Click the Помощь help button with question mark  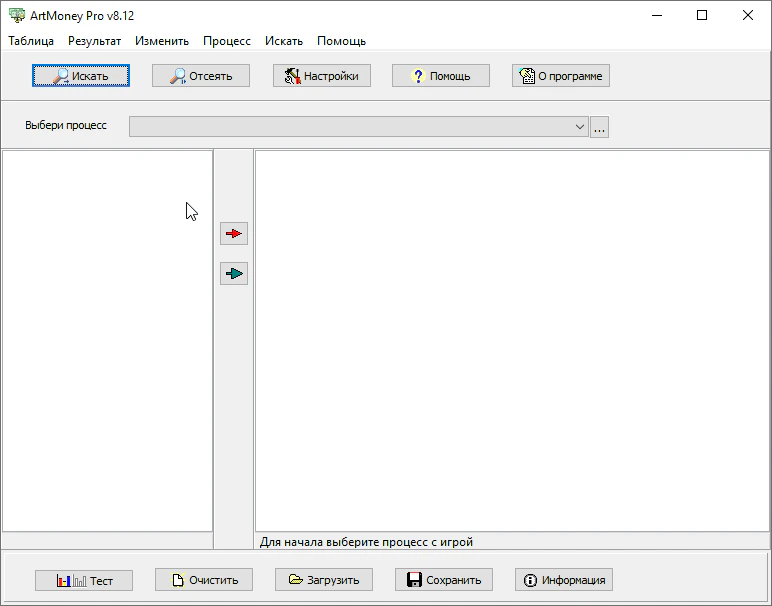[x=440, y=76]
